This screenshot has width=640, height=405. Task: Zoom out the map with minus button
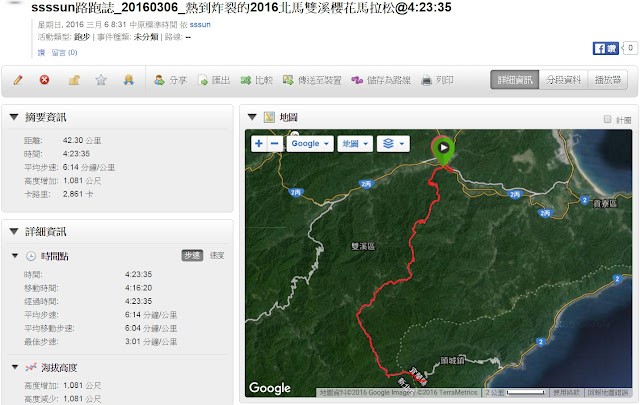click(x=275, y=144)
